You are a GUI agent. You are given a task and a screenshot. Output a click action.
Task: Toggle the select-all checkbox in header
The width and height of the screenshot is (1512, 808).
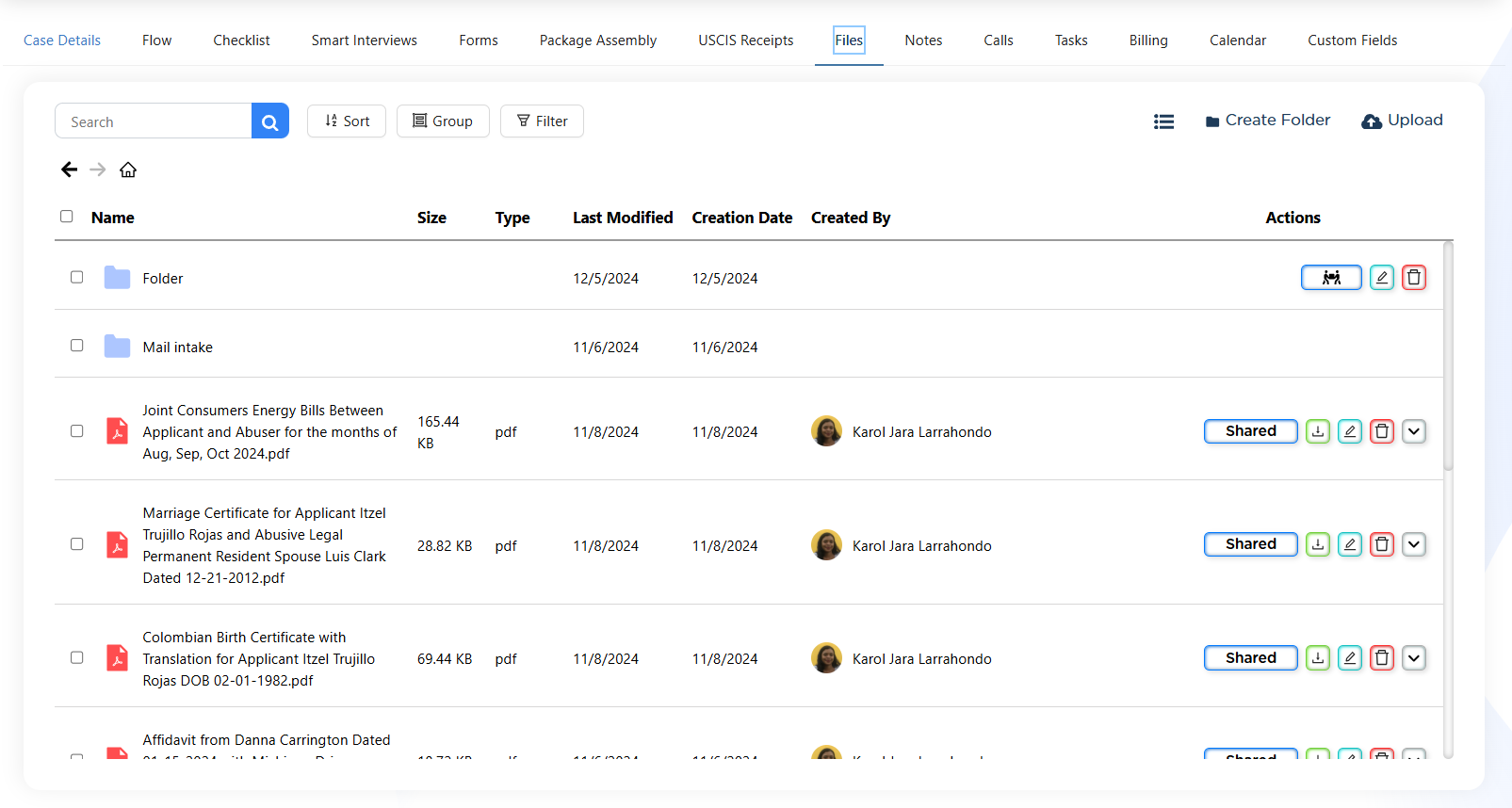coord(66,217)
